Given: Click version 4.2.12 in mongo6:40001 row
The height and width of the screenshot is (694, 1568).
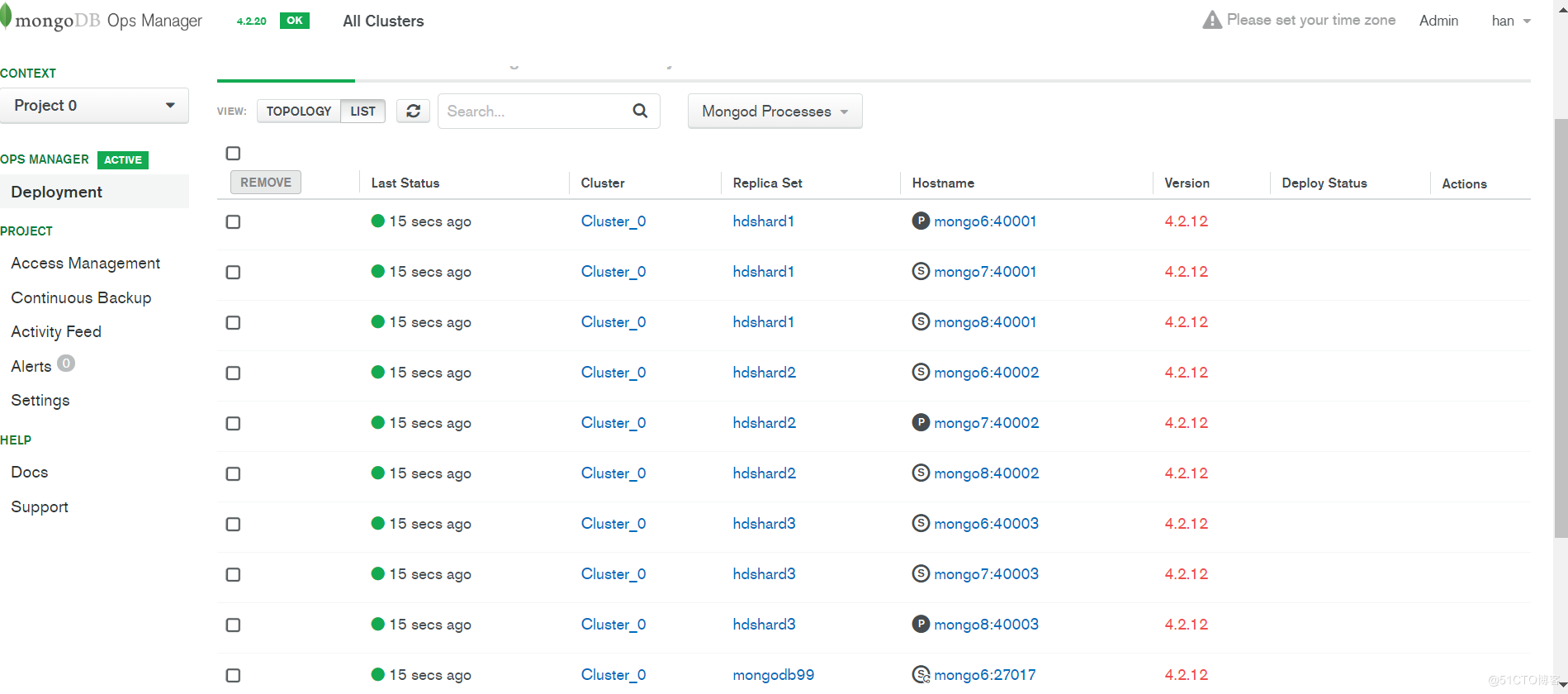Looking at the screenshot, I should coord(1187,221).
